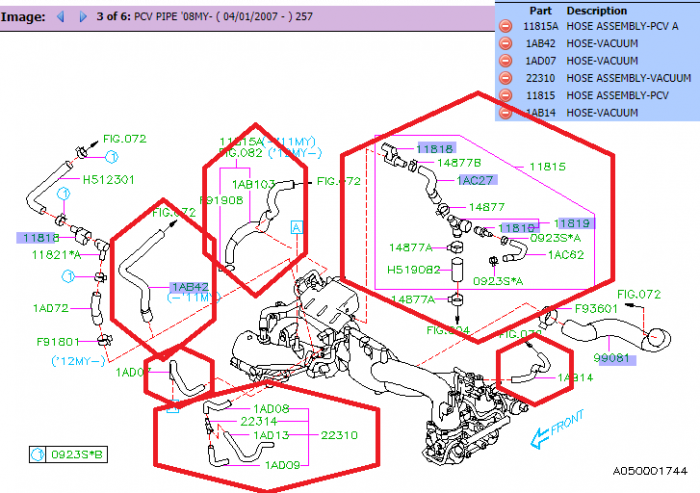
Task: Go to the previous image arrow
Action: click(x=59, y=17)
